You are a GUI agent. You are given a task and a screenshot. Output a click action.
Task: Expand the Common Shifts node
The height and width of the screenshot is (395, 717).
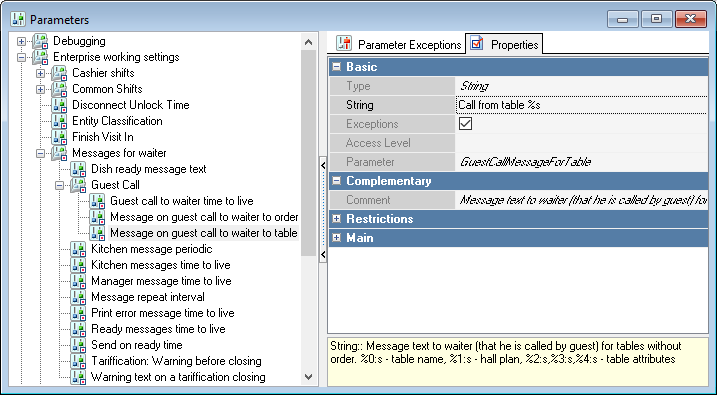(40, 89)
